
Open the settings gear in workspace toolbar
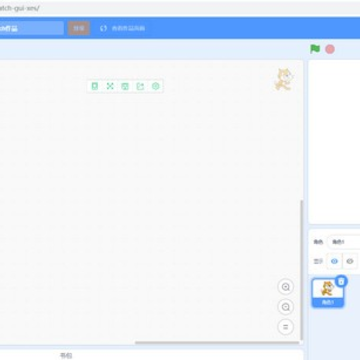[155, 86]
